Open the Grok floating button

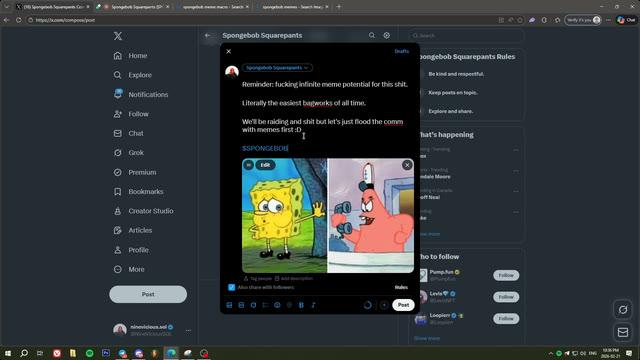[x=623, y=310]
